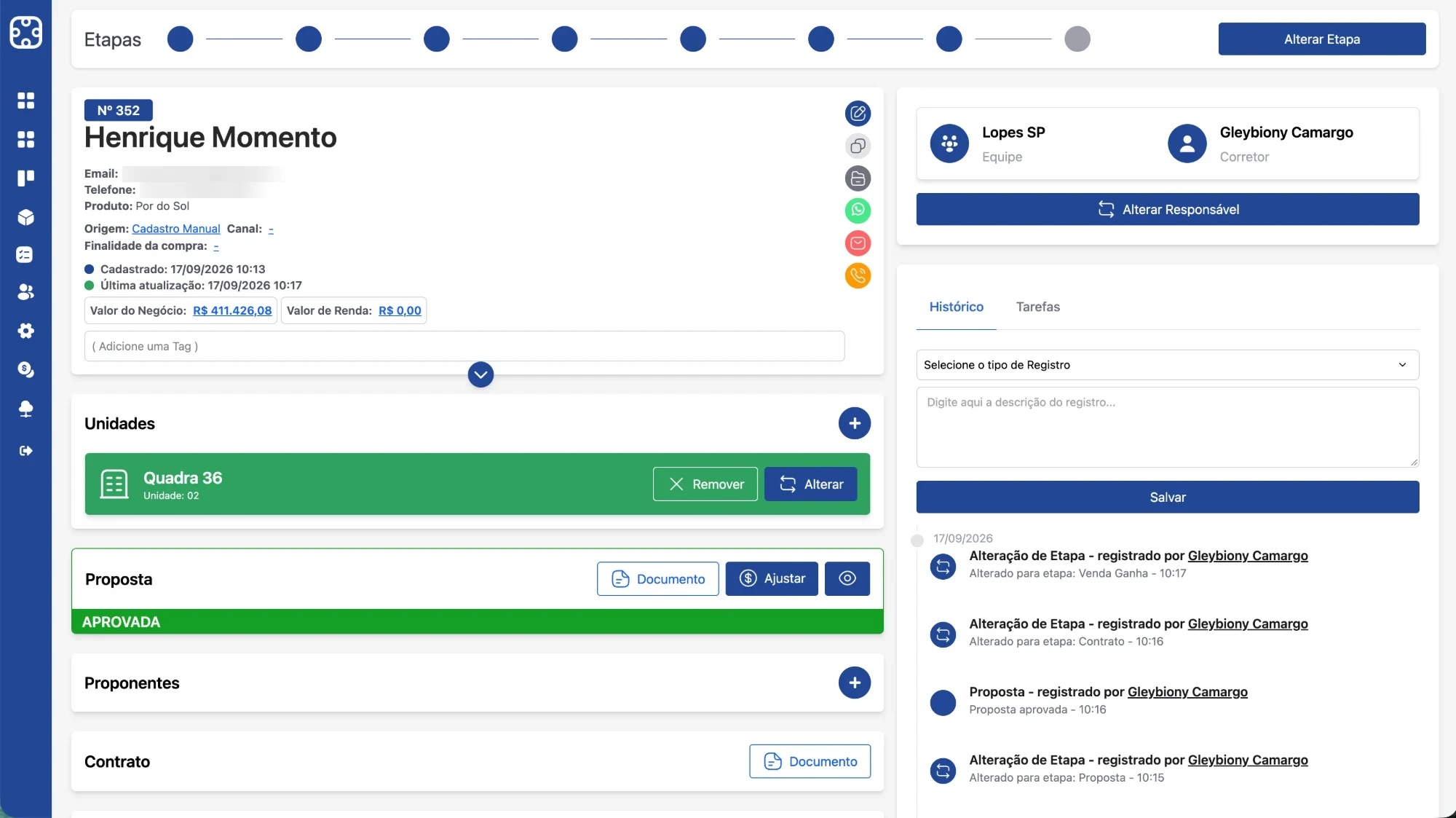This screenshot has width=1456, height=818.
Task: Click the record description text area
Action: click(x=1167, y=427)
